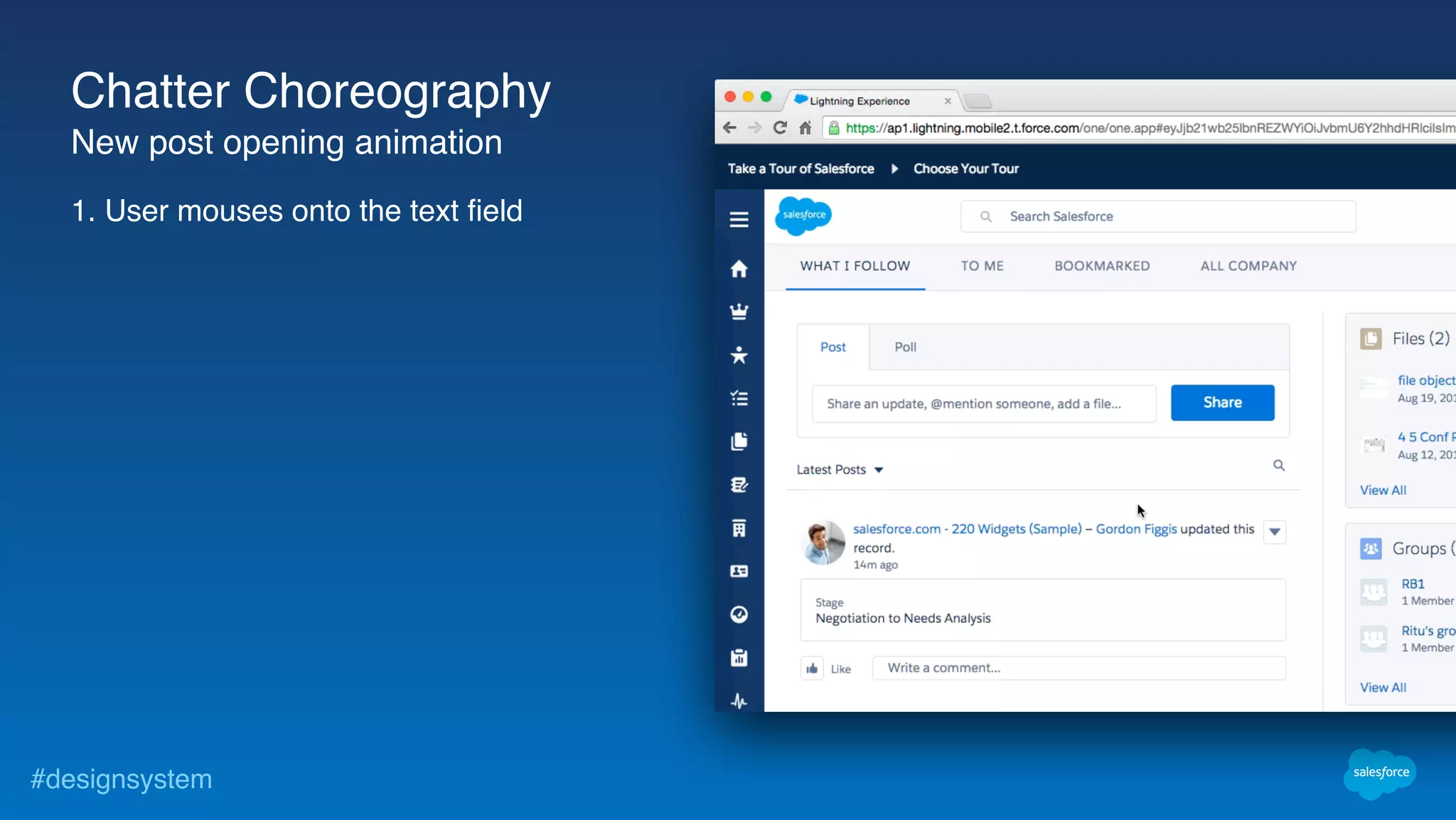Screen dimensions: 1456x820
Task: Switch to All Company tab
Action: coord(1248,266)
